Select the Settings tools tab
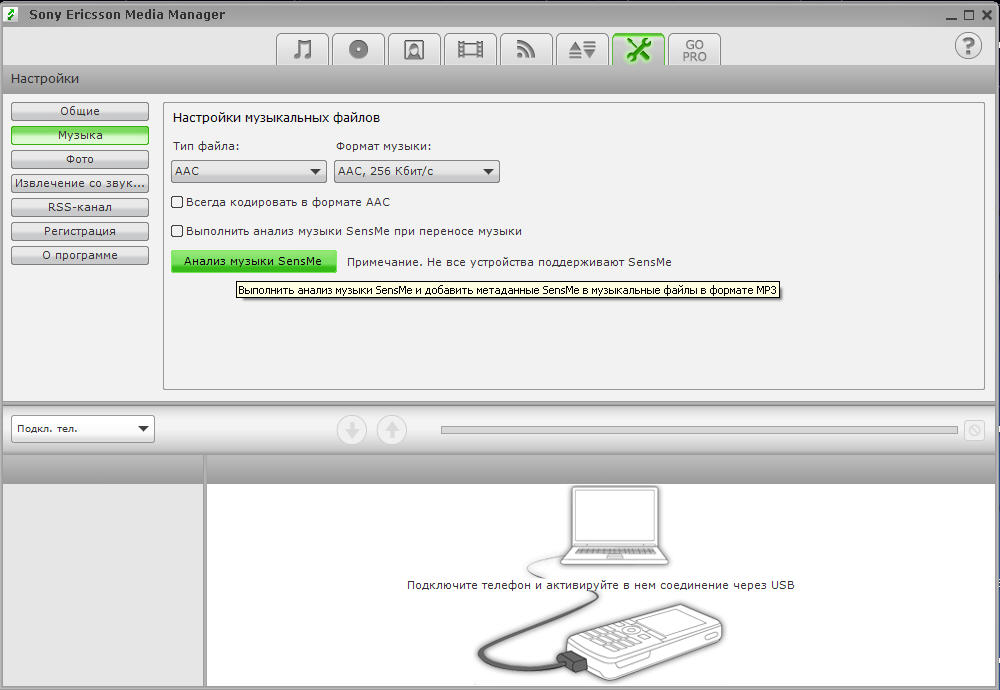This screenshot has height=690, width=1000. (x=638, y=49)
